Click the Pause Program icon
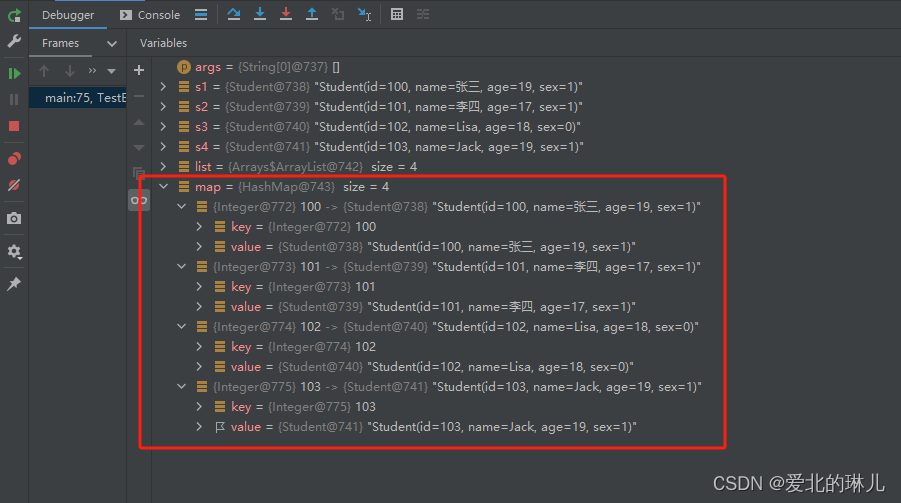The image size is (901, 503). click(x=14, y=99)
